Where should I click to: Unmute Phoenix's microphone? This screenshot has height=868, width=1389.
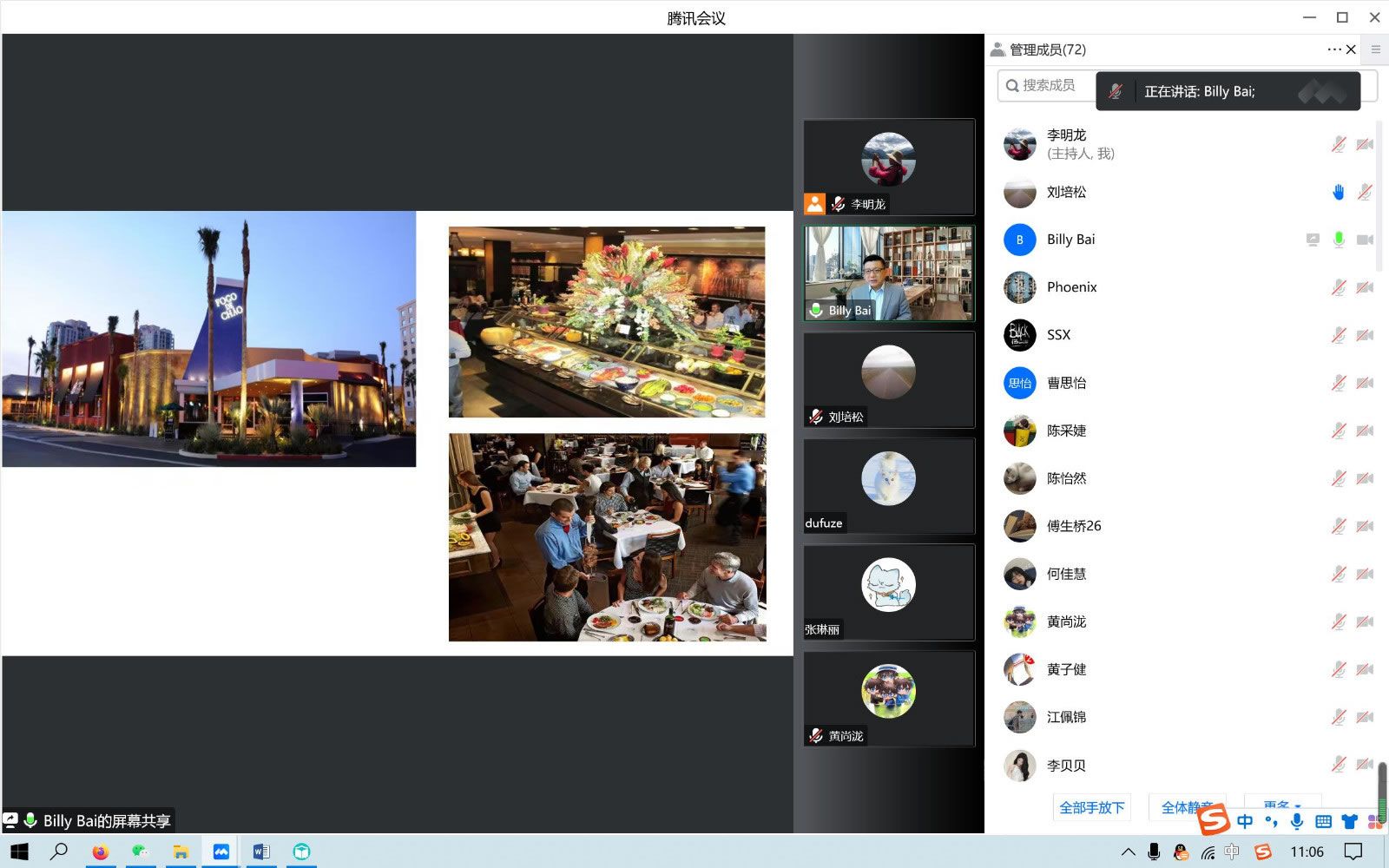(1339, 287)
